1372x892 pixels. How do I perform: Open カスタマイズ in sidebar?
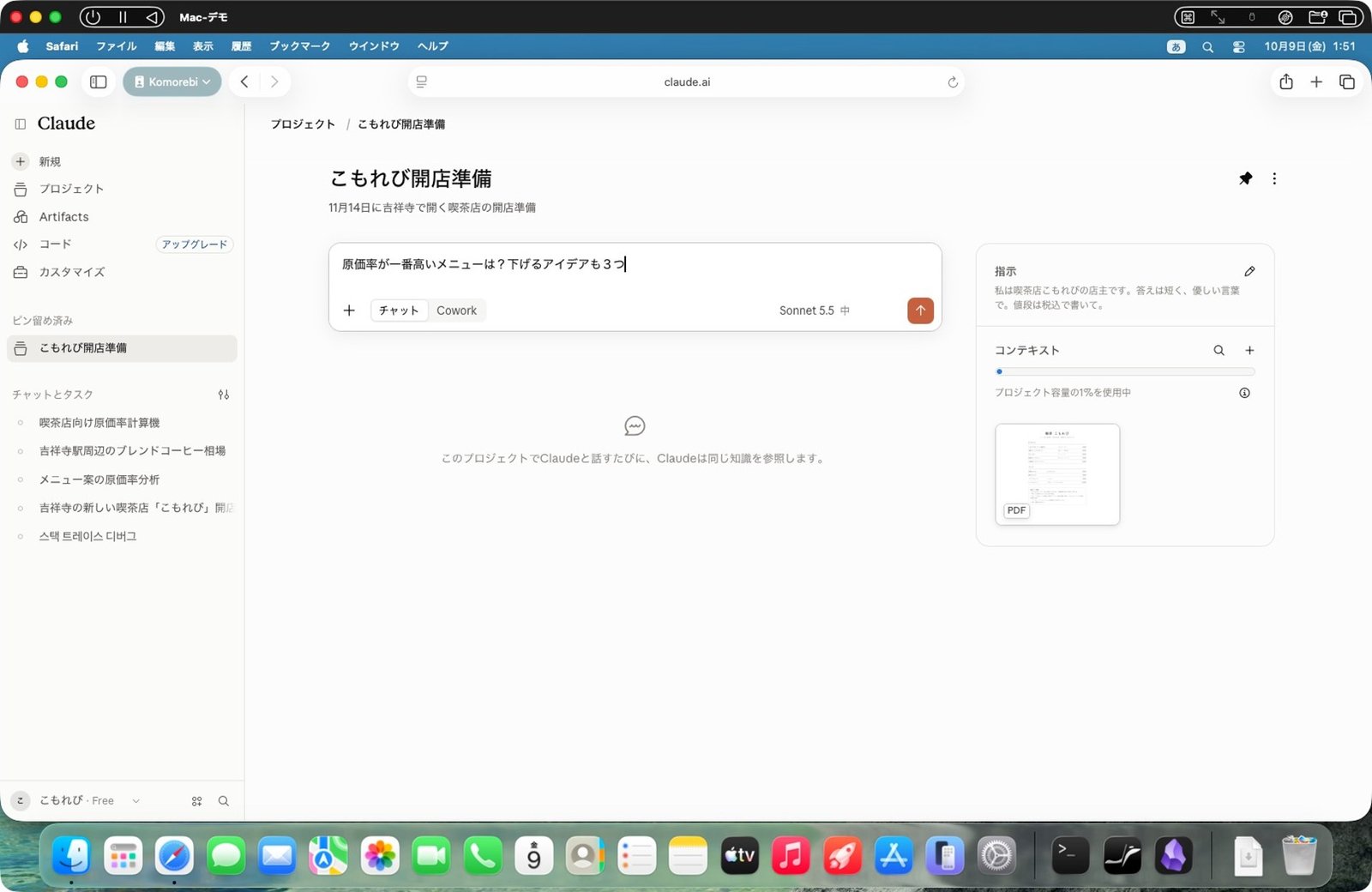pyautogui.click(x=122, y=272)
